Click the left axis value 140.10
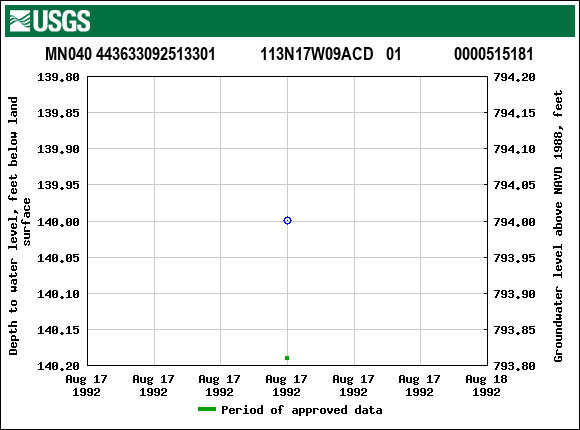Image resolution: width=580 pixels, height=430 pixels. coord(58,294)
